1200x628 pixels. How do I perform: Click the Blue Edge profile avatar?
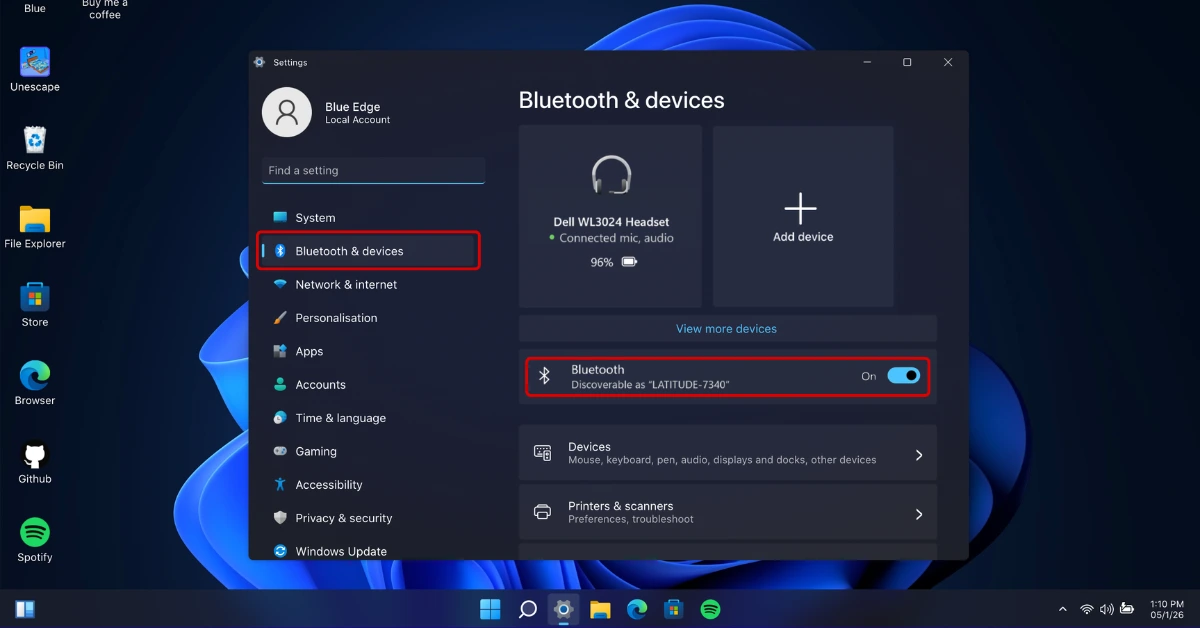(x=287, y=112)
